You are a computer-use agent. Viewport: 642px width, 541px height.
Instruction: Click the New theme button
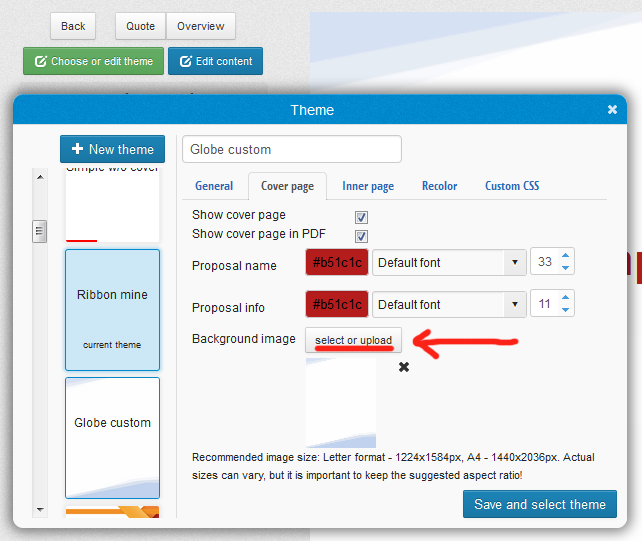(x=112, y=149)
